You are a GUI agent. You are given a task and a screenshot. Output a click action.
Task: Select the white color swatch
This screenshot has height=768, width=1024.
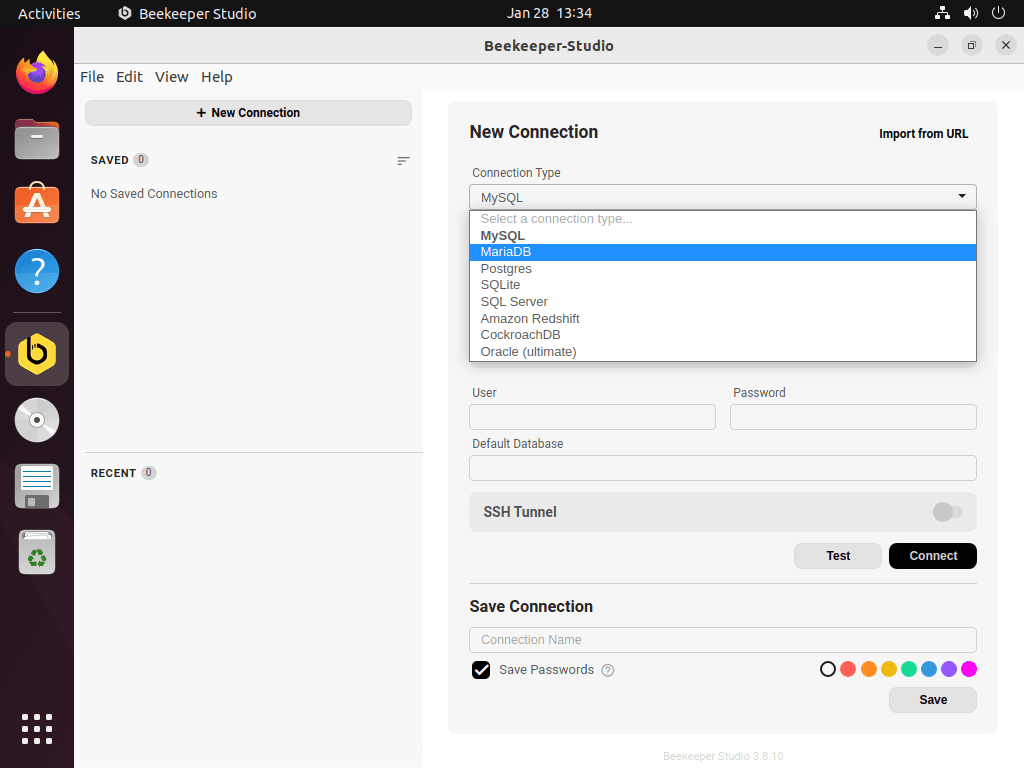pos(827,669)
